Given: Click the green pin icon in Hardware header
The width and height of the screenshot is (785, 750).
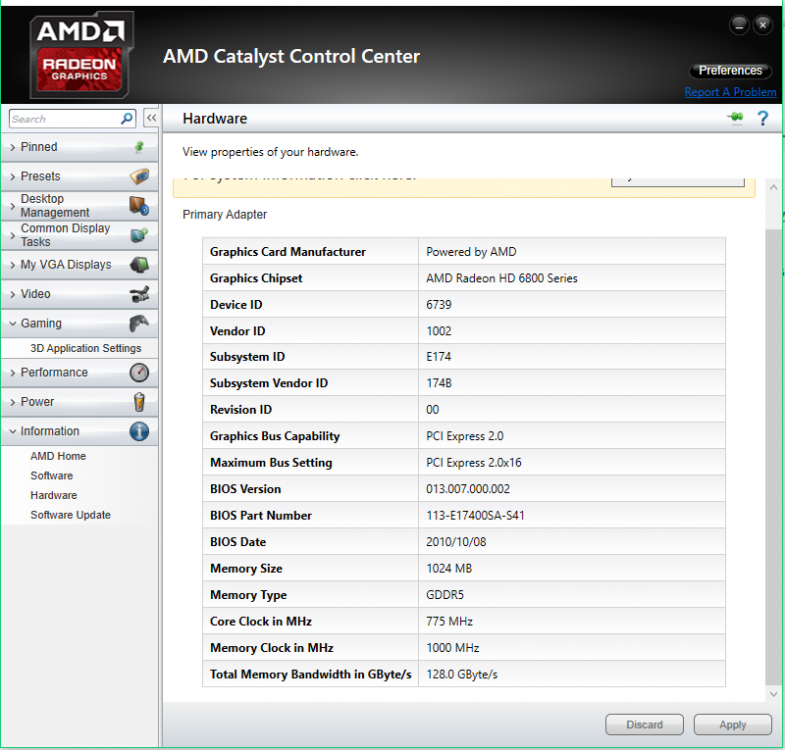Looking at the screenshot, I should click(x=735, y=118).
